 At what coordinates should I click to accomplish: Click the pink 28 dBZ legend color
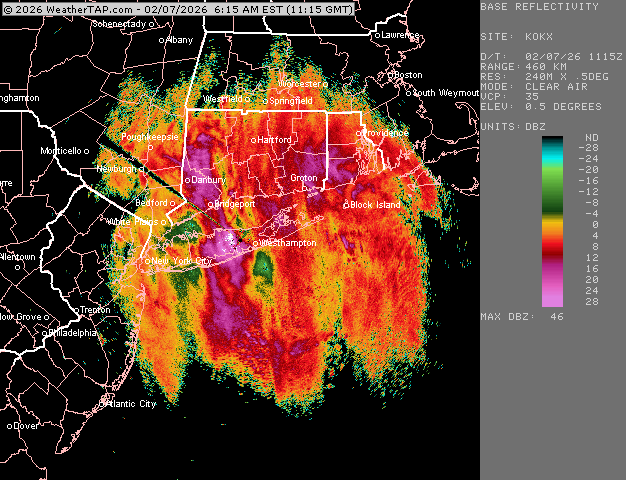pyautogui.click(x=552, y=297)
